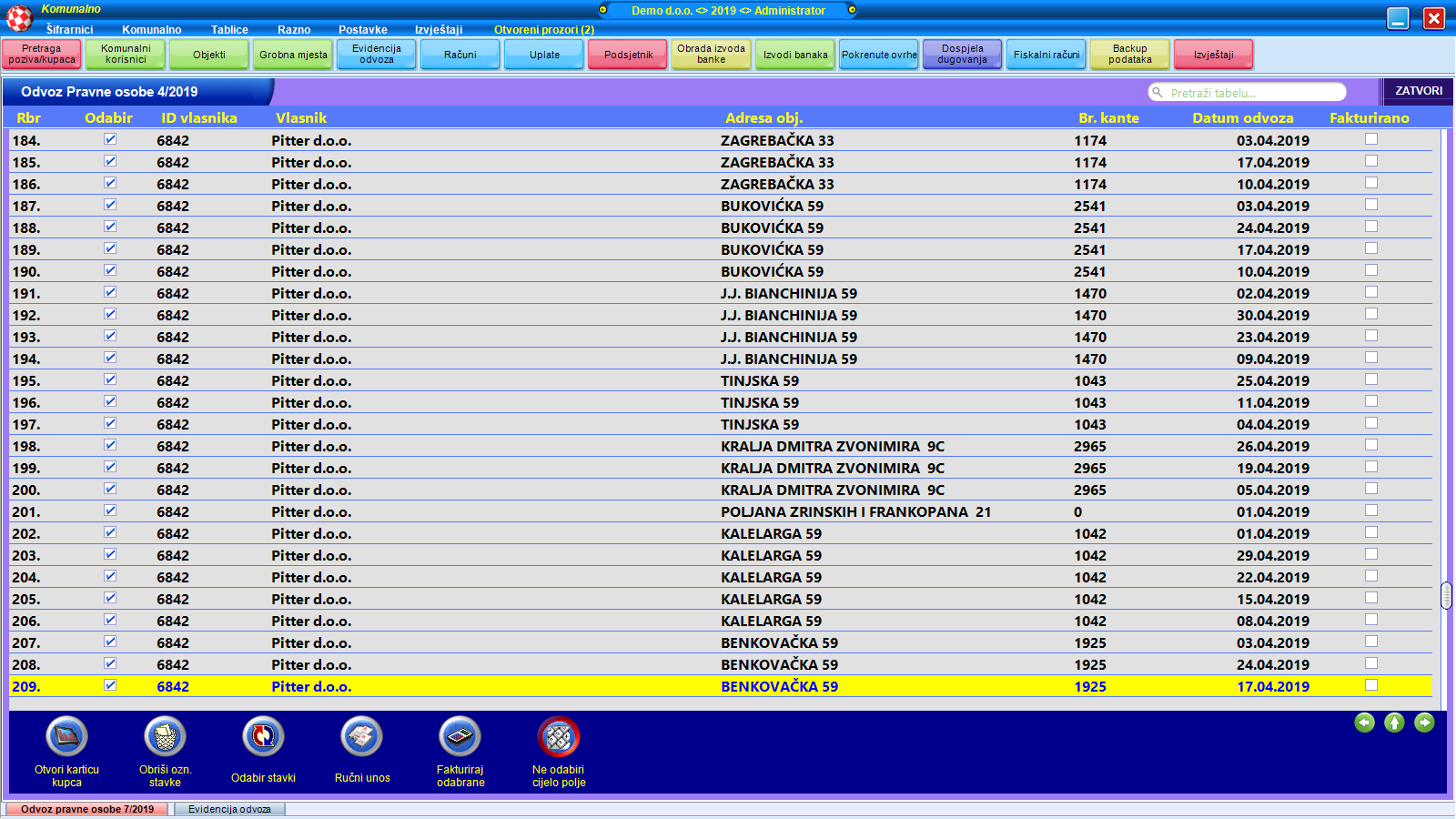Open the Izvještaji menu in menu bar
This screenshot has height=819, width=1456.
click(439, 30)
